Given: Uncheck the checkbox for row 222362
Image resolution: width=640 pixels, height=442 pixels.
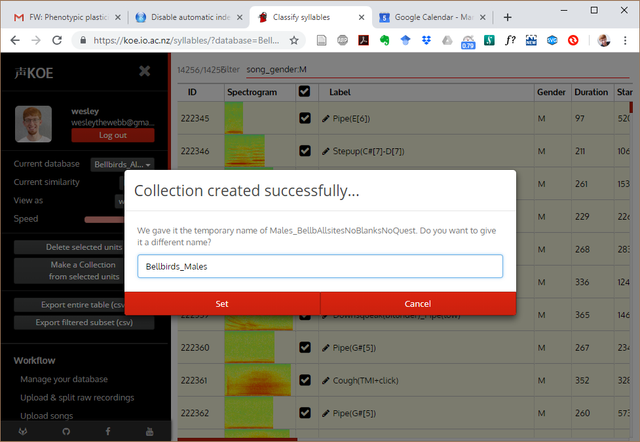Looking at the screenshot, I should coord(304,413).
